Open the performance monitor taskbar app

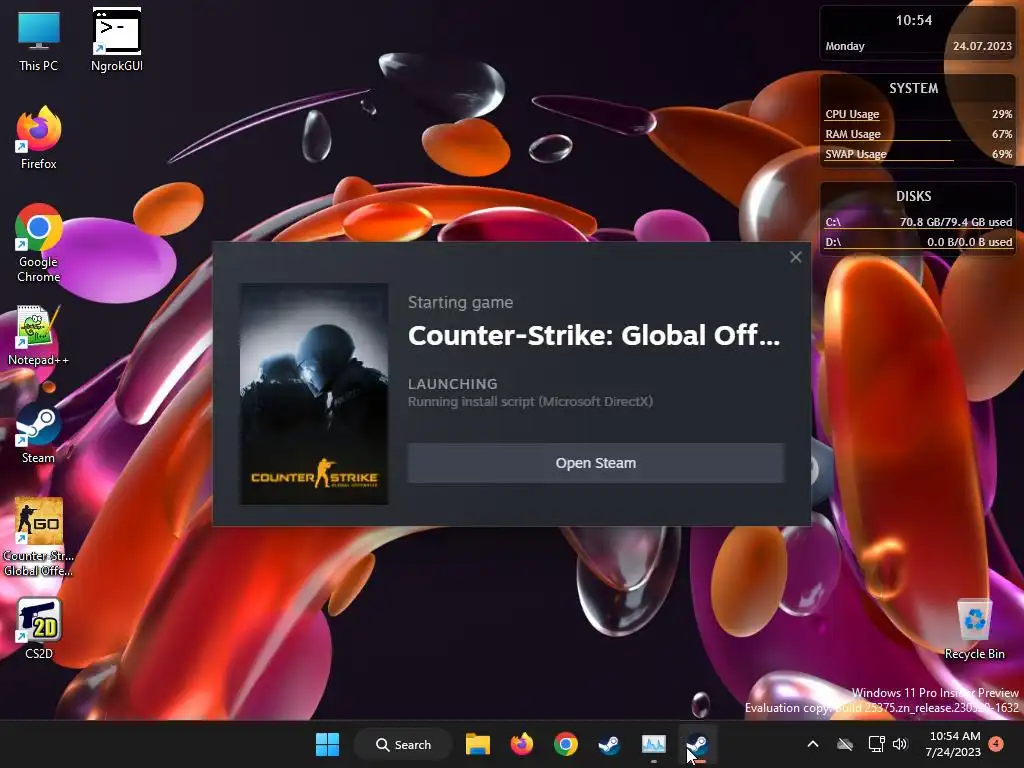(654, 744)
